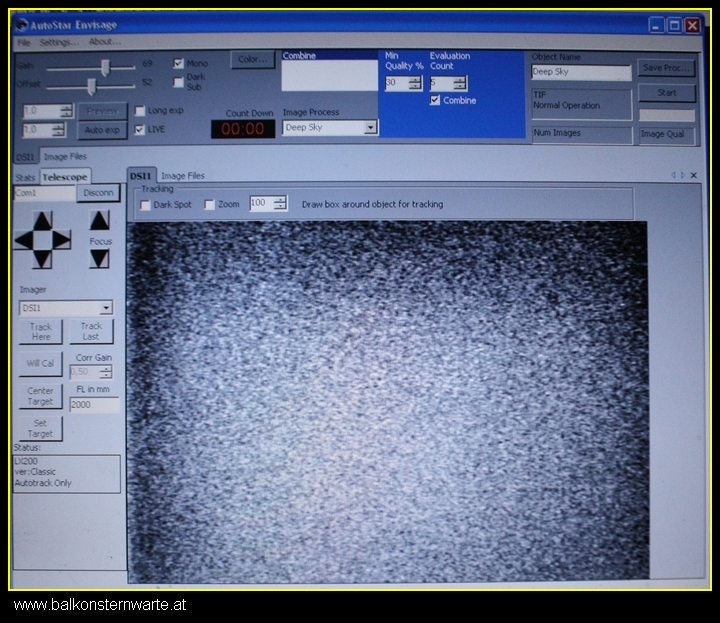Expand the Imager DSI1 dropdown
The image size is (720, 623).
tap(106, 308)
